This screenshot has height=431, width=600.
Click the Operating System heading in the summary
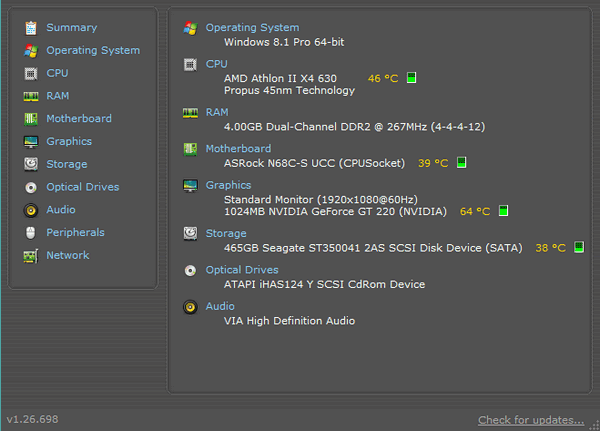pos(252,28)
